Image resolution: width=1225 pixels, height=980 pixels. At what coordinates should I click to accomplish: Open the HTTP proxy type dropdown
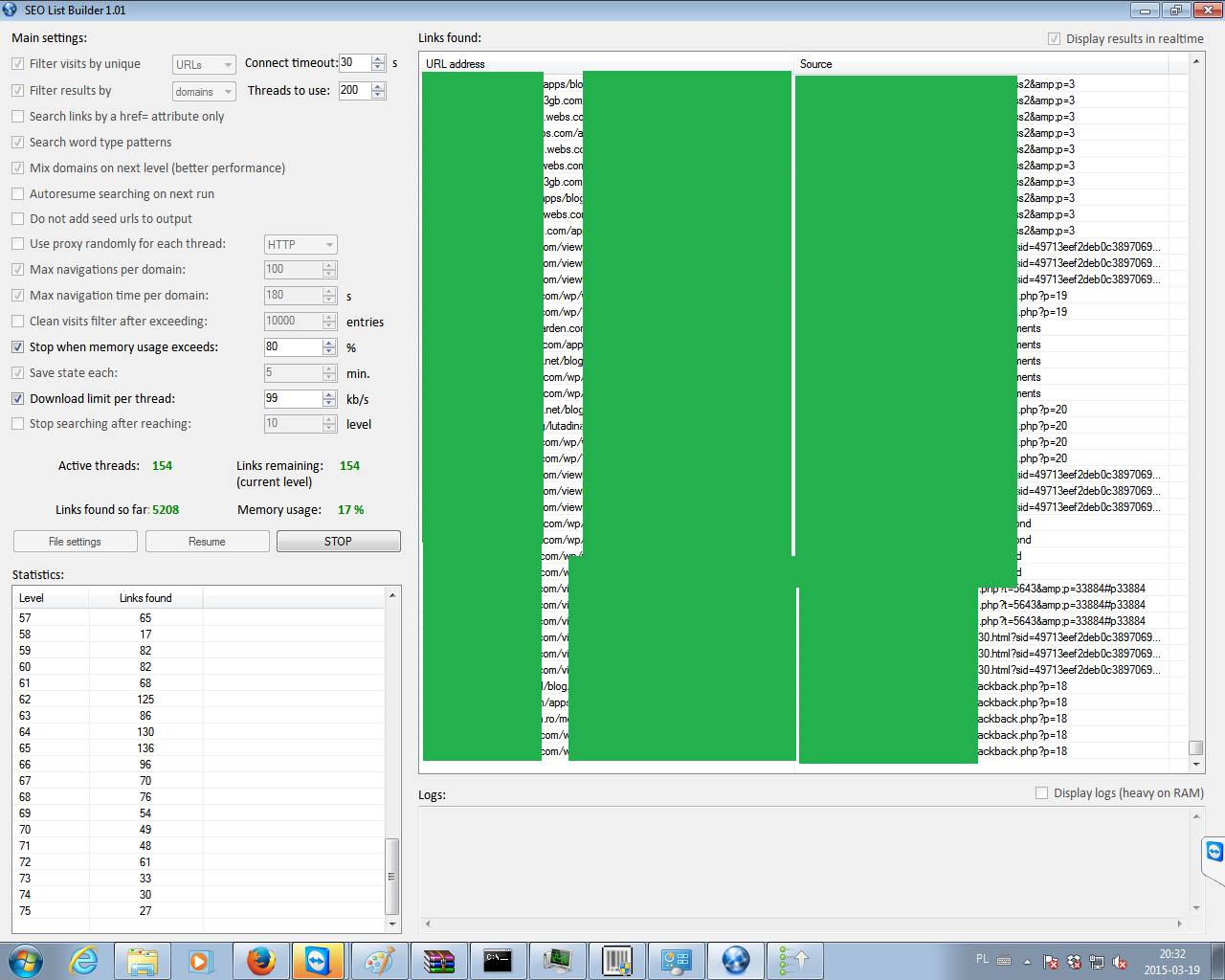(301, 244)
